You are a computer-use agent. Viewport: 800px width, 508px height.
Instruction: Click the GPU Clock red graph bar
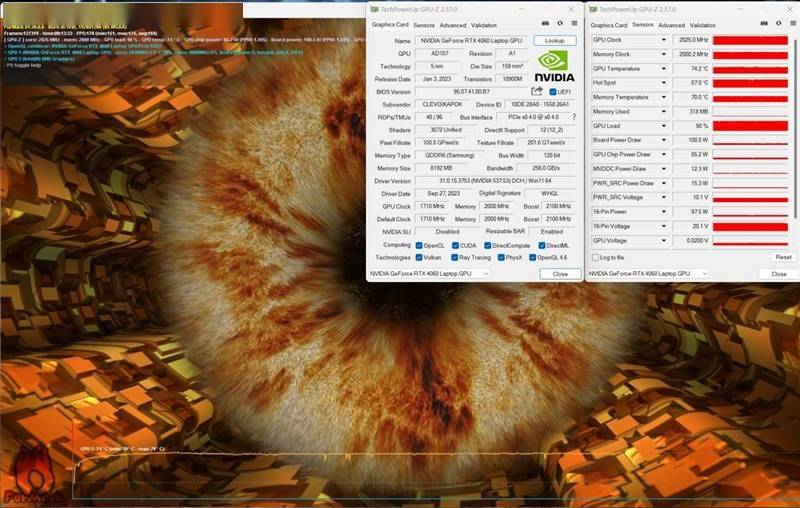(750, 40)
